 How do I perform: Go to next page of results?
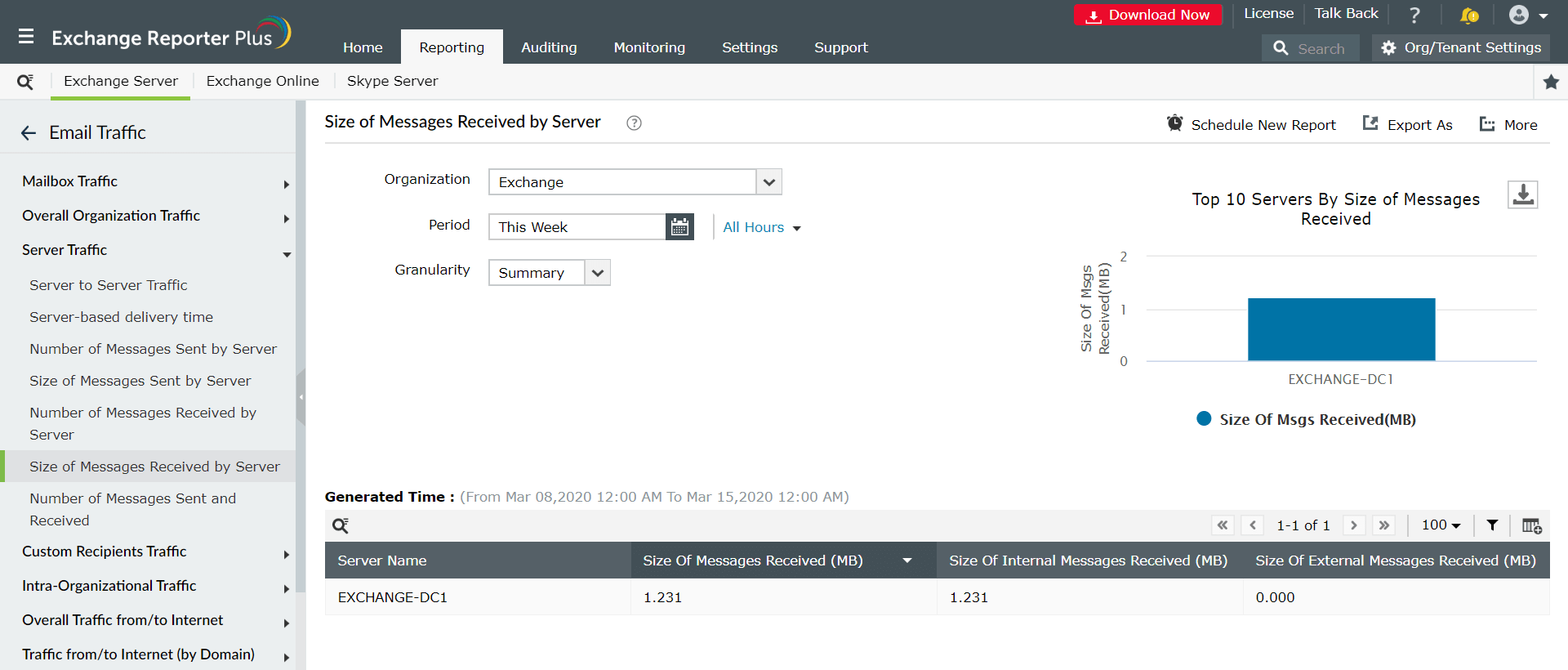(1354, 525)
